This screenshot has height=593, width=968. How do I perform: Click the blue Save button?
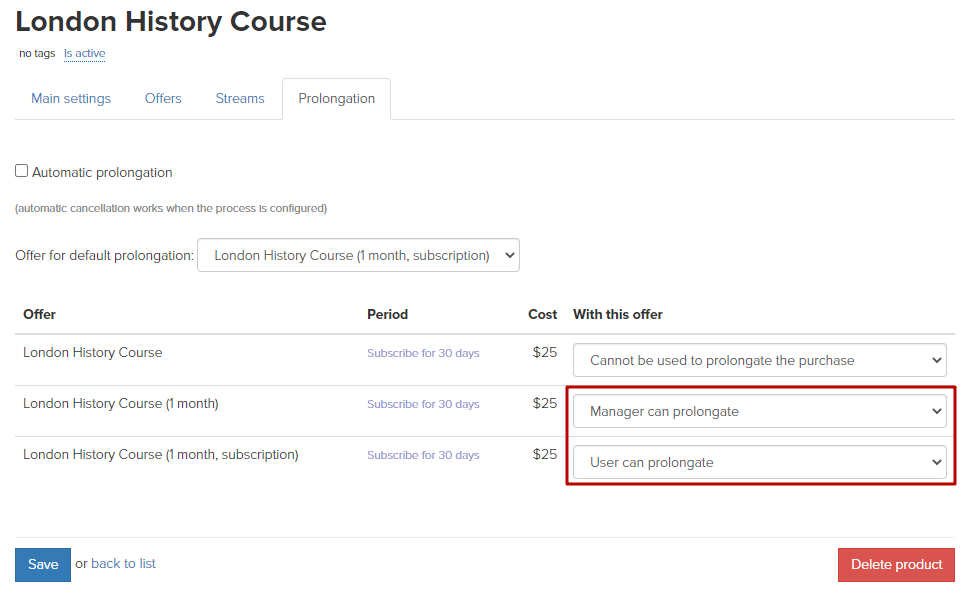43,565
